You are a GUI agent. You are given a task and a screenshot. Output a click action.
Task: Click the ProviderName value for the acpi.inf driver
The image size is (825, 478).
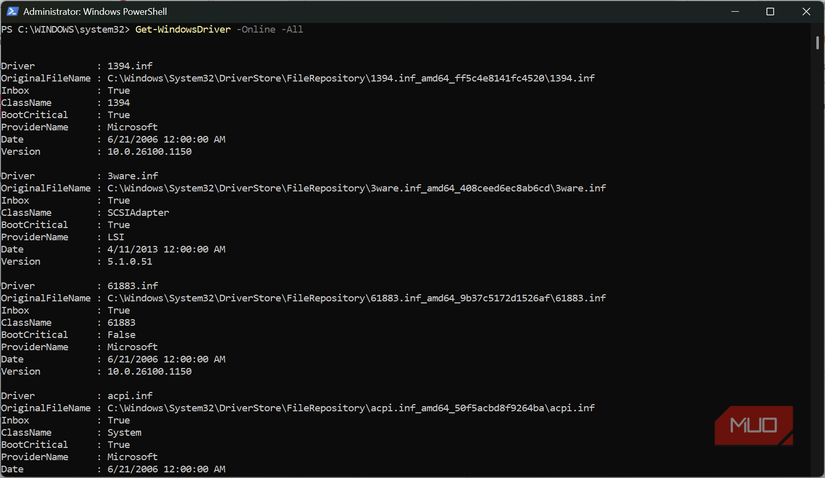click(133, 457)
